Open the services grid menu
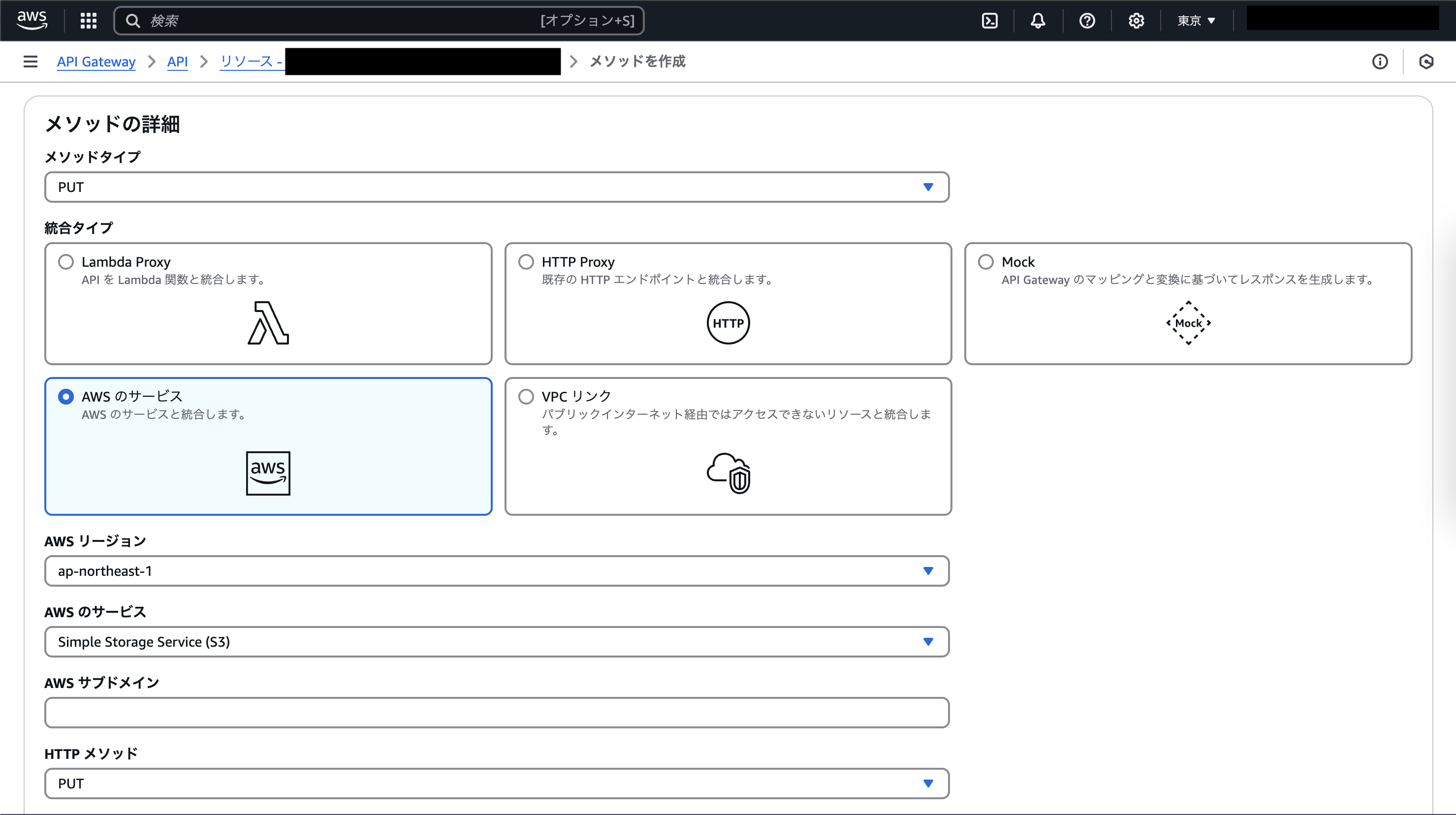Image resolution: width=1456 pixels, height=815 pixels. 89,21
